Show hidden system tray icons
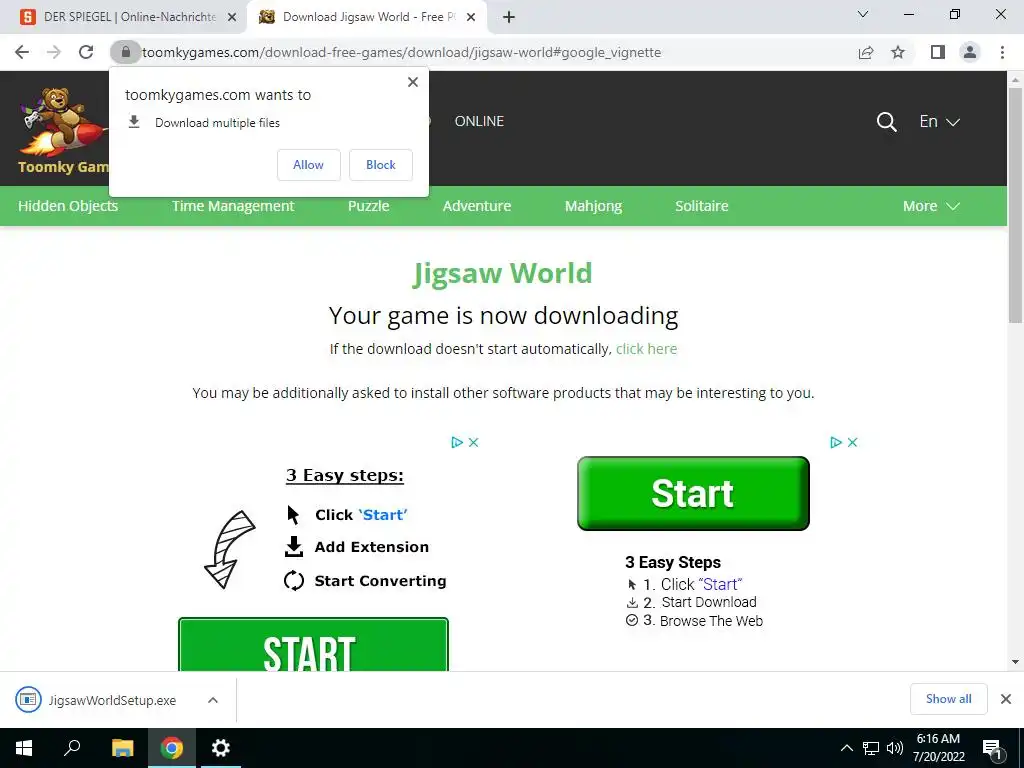Image resolution: width=1024 pixels, height=768 pixels. [846, 748]
